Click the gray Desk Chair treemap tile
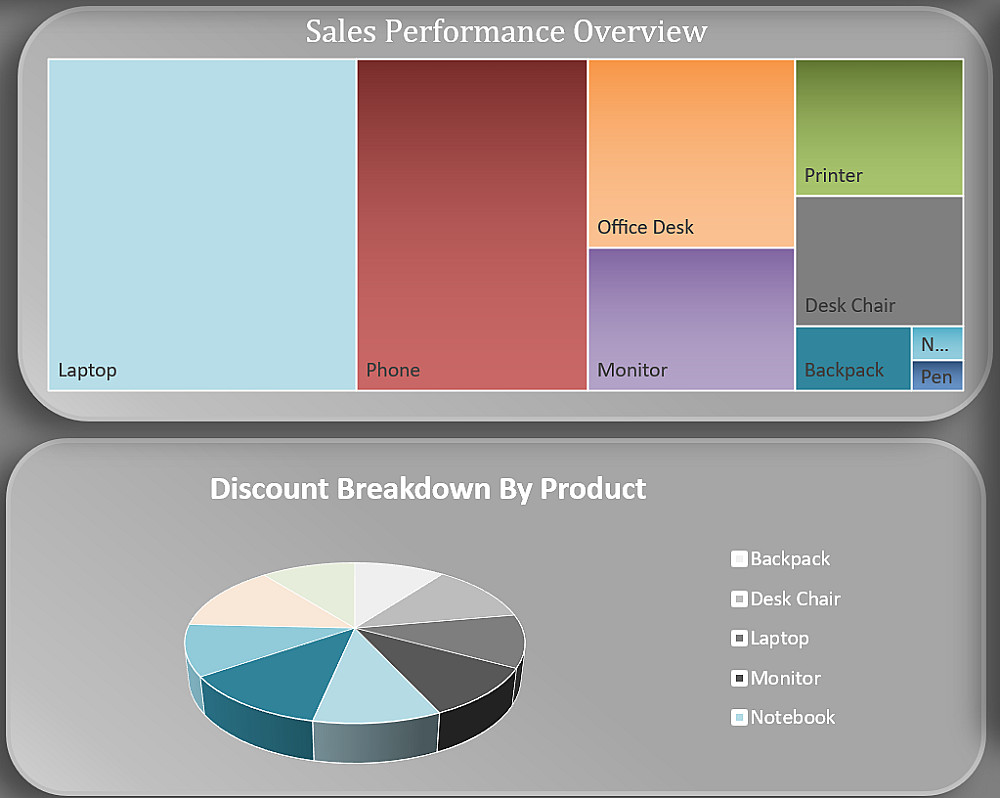The image size is (1000, 798). (879, 261)
